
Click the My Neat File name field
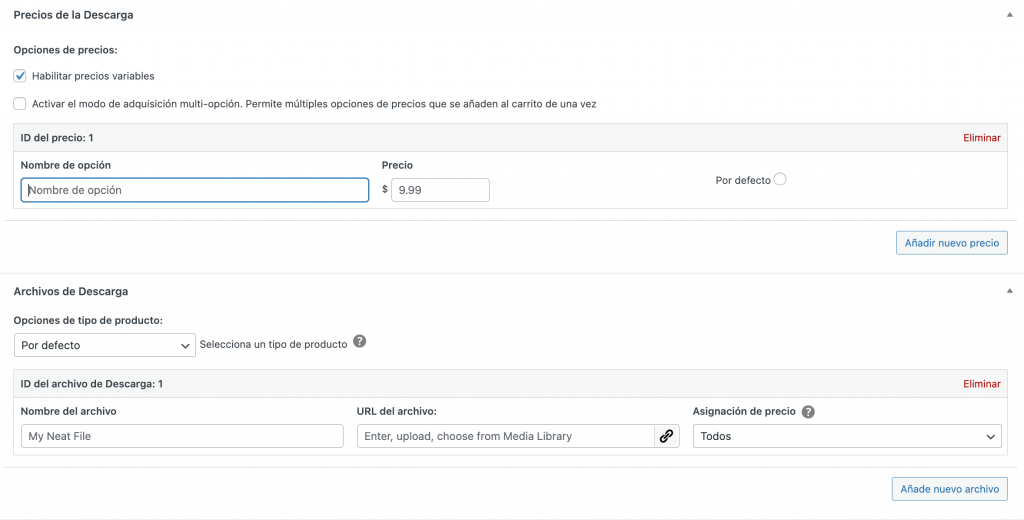[182, 436]
